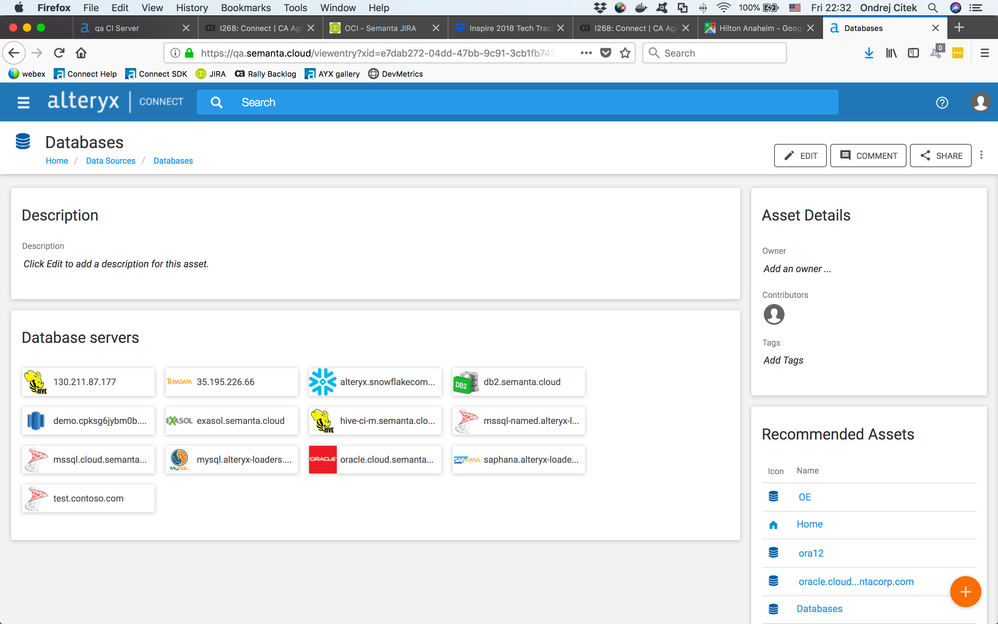
Task: Open the Home recommended asset
Action: (x=810, y=524)
